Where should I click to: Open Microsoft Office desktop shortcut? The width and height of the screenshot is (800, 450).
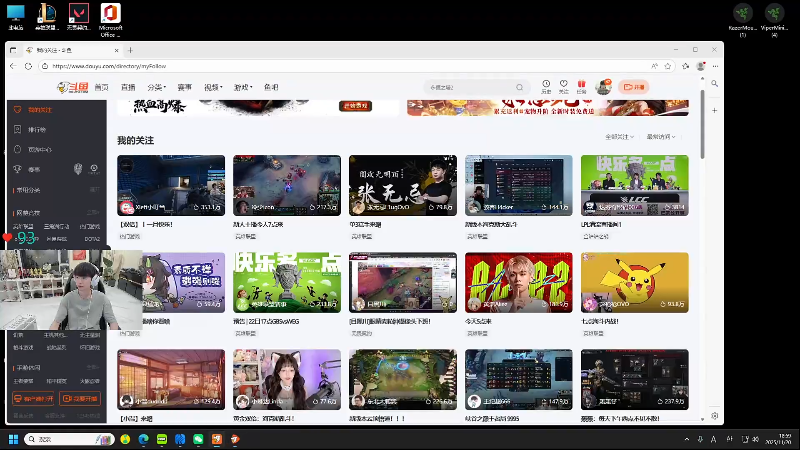110,20
